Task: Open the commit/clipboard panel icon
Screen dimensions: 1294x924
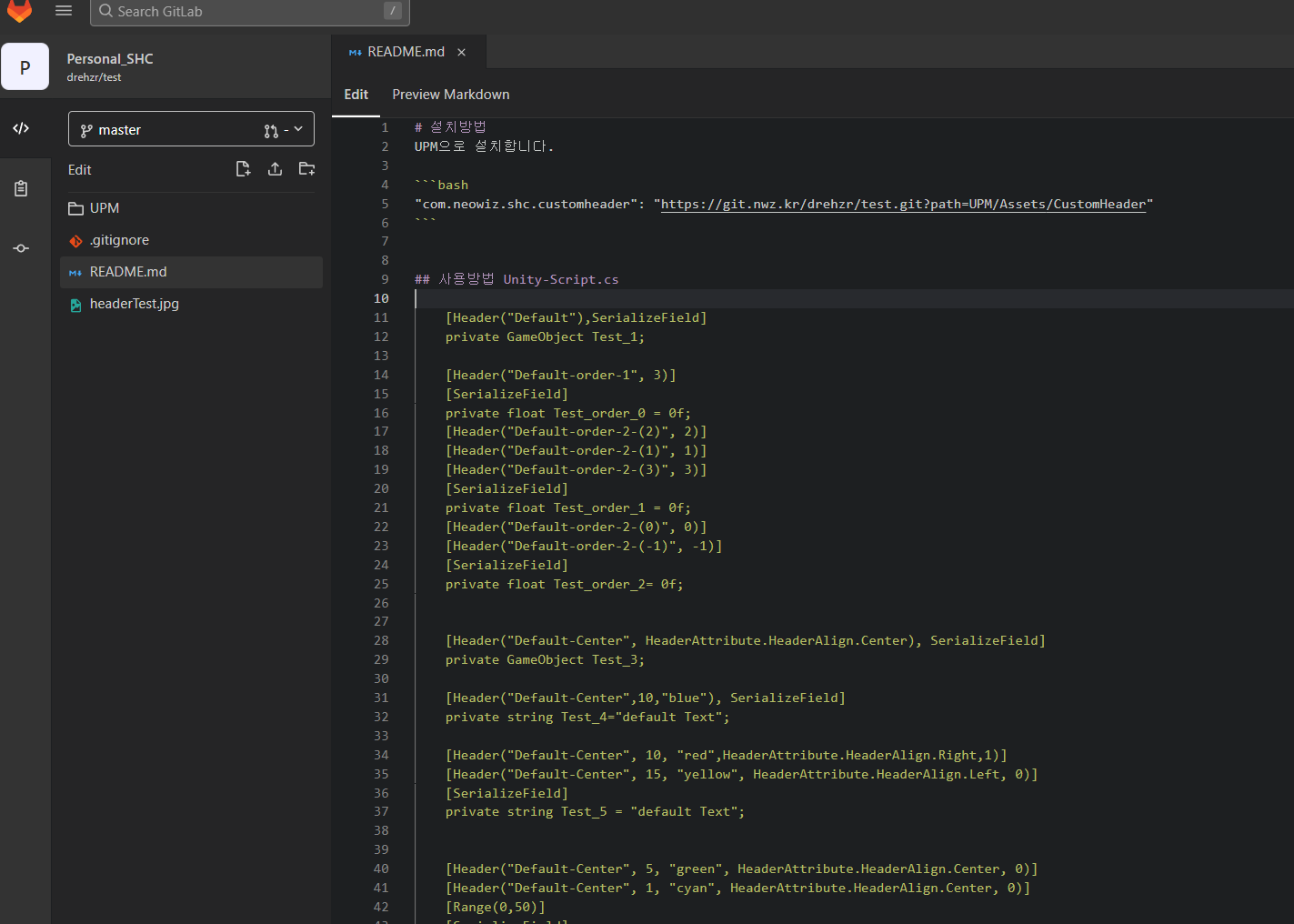Action: coord(21,188)
